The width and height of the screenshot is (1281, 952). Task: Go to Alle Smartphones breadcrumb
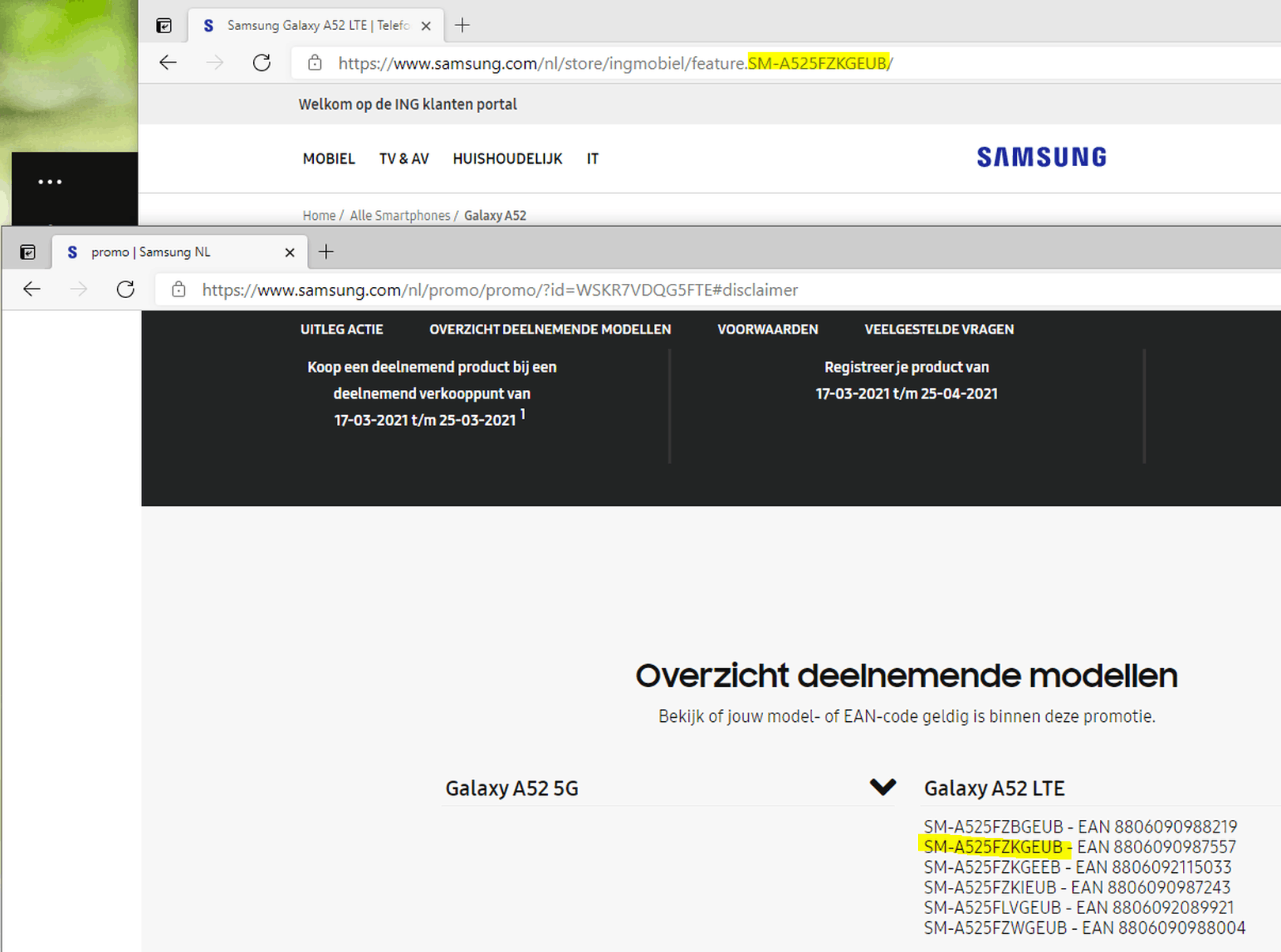(400, 215)
